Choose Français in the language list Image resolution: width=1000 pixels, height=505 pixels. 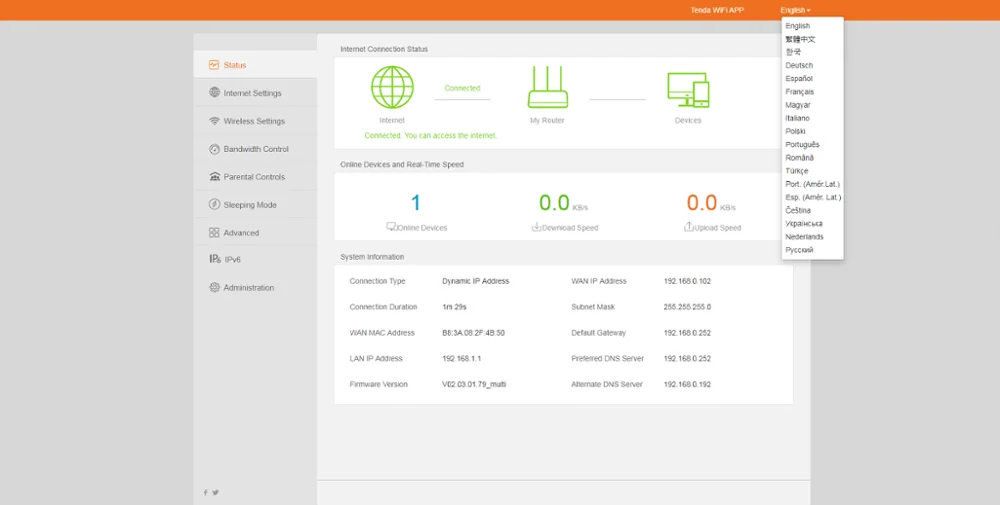[800, 91]
